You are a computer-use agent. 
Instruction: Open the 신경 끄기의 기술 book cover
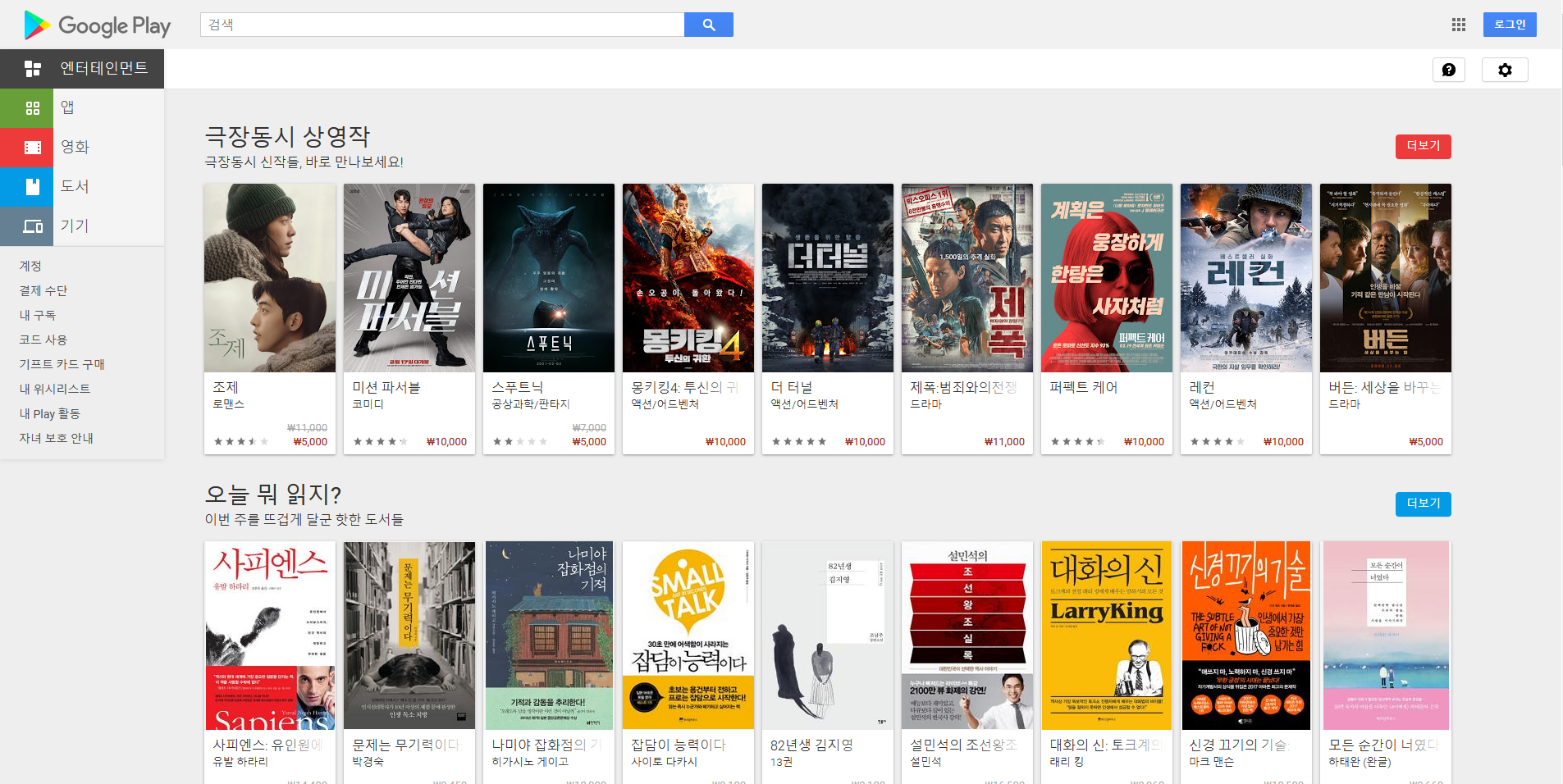1246,636
